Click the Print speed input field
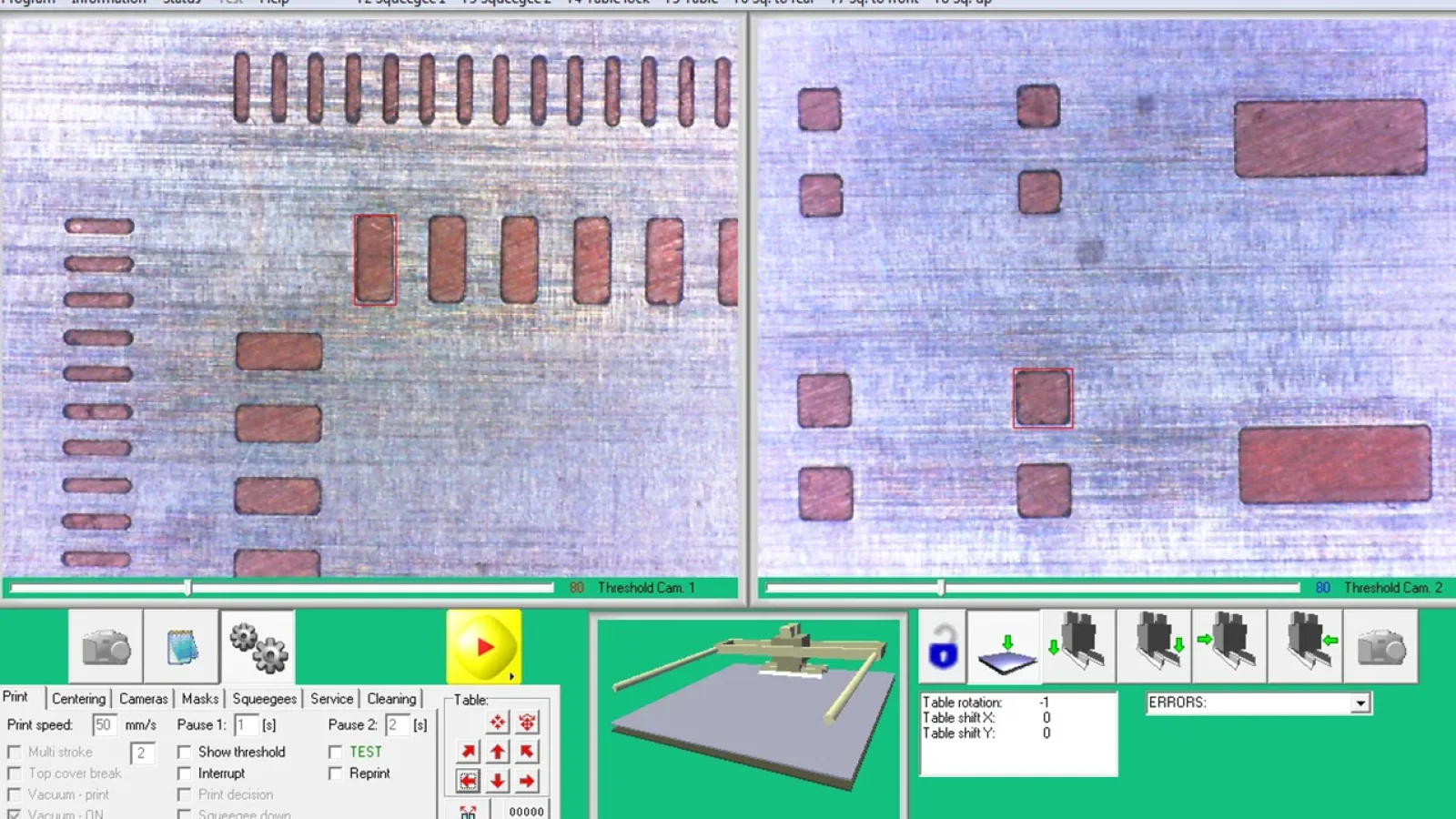This screenshot has height=819, width=1456. pos(105,725)
